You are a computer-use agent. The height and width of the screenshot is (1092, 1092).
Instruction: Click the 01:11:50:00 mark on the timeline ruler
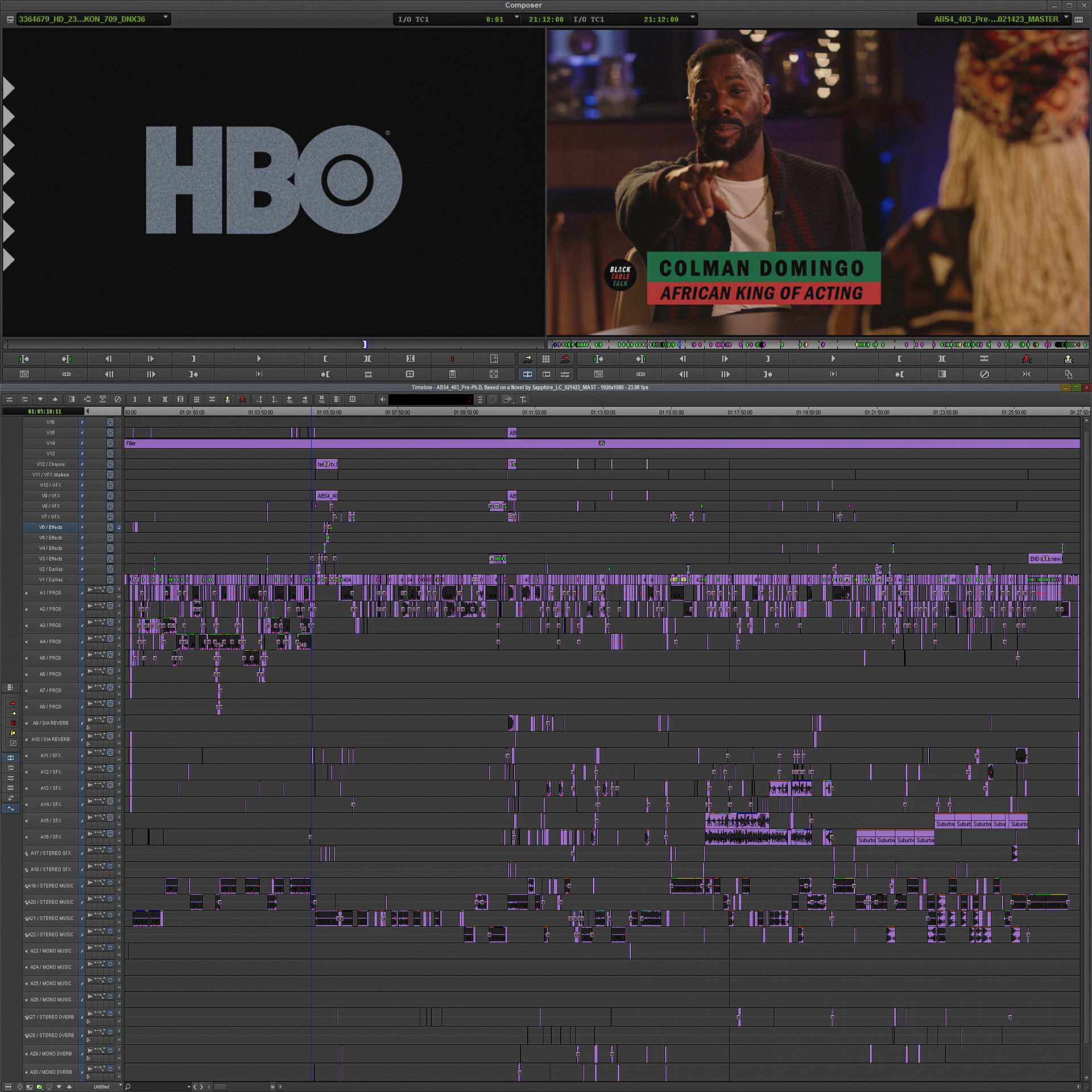(x=534, y=412)
